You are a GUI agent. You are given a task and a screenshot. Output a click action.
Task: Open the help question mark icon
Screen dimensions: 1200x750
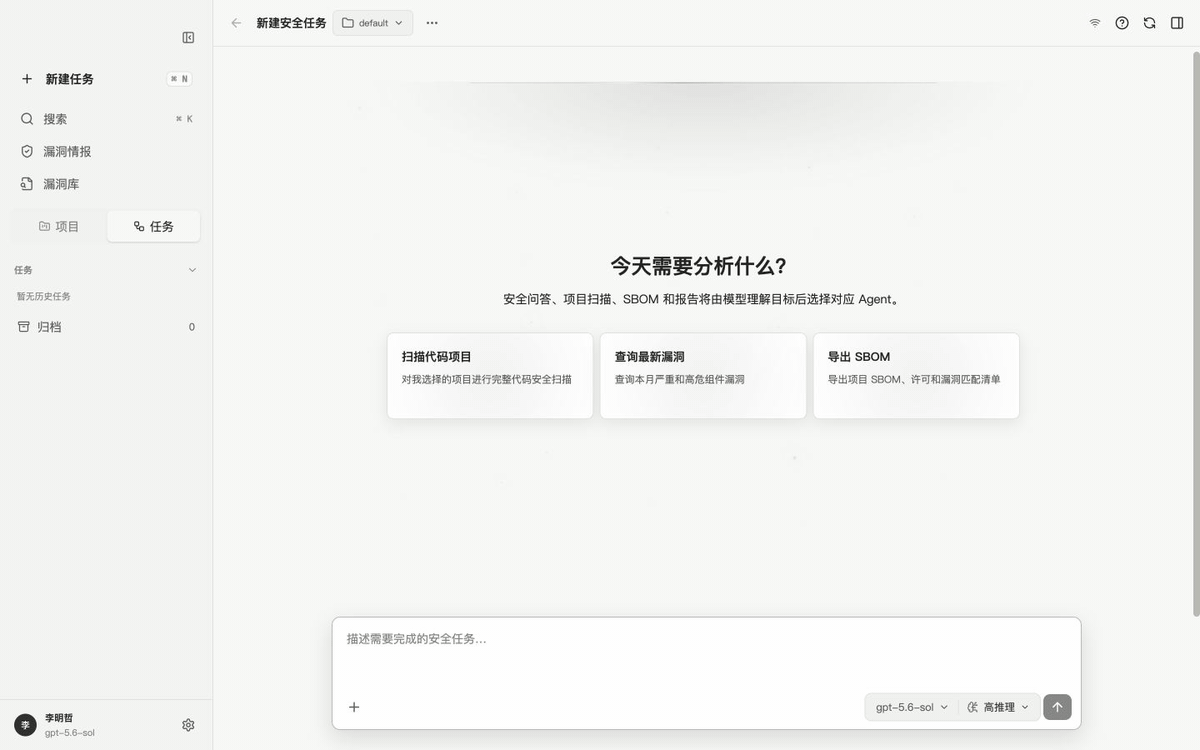1122,23
